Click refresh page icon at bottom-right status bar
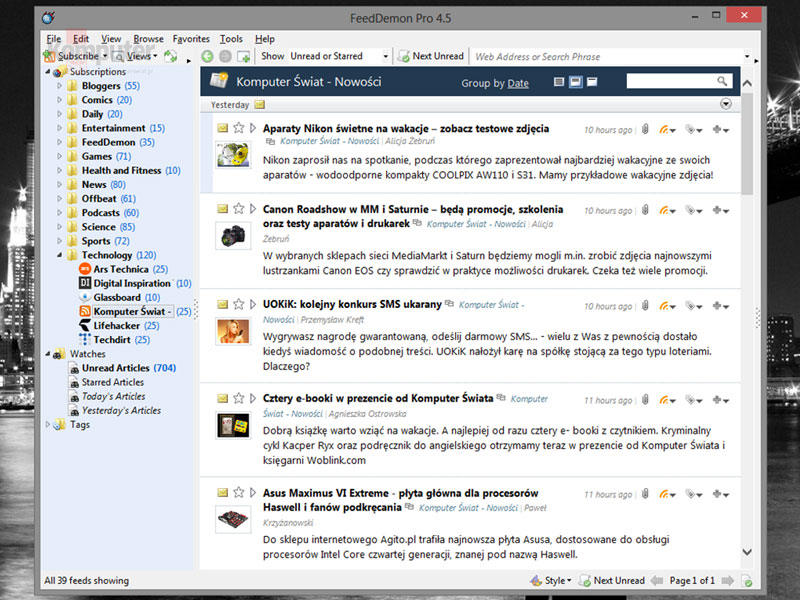Screen dimensions: 800x600 (x=746, y=581)
